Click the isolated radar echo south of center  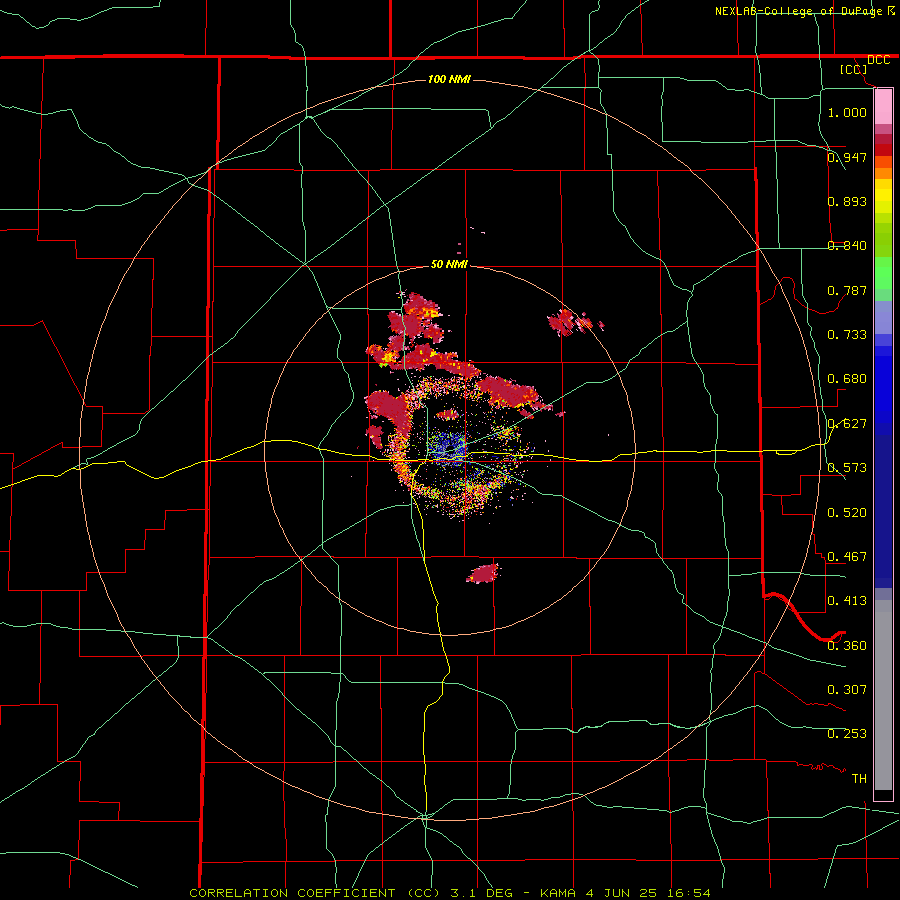pos(483,573)
